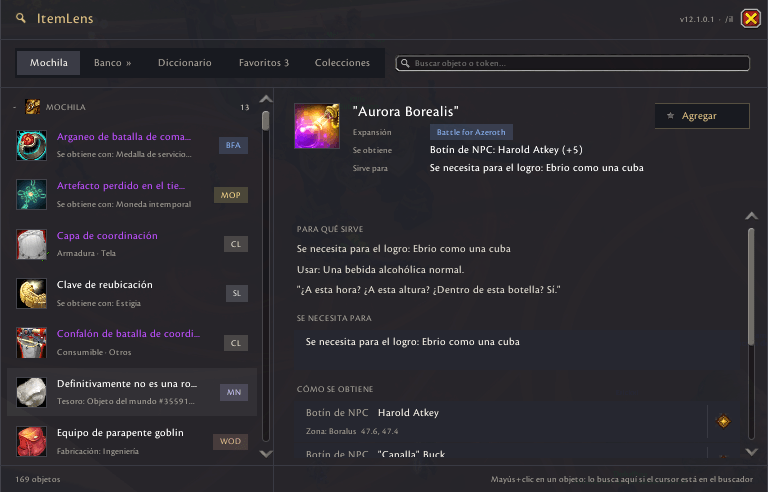Click Zona: Boralus 47.6, 47.4 text
Image resolution: width=768 pixels, height=492 pixels.
352,432
